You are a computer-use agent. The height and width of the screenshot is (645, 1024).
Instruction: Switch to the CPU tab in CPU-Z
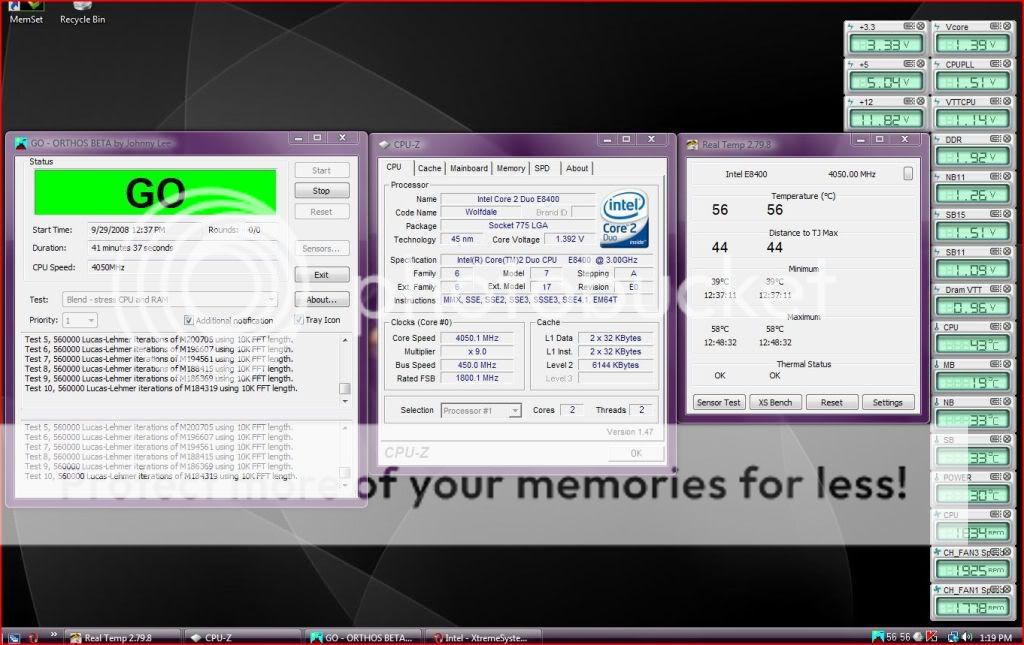pyautogui.click(x=394, y=167)
